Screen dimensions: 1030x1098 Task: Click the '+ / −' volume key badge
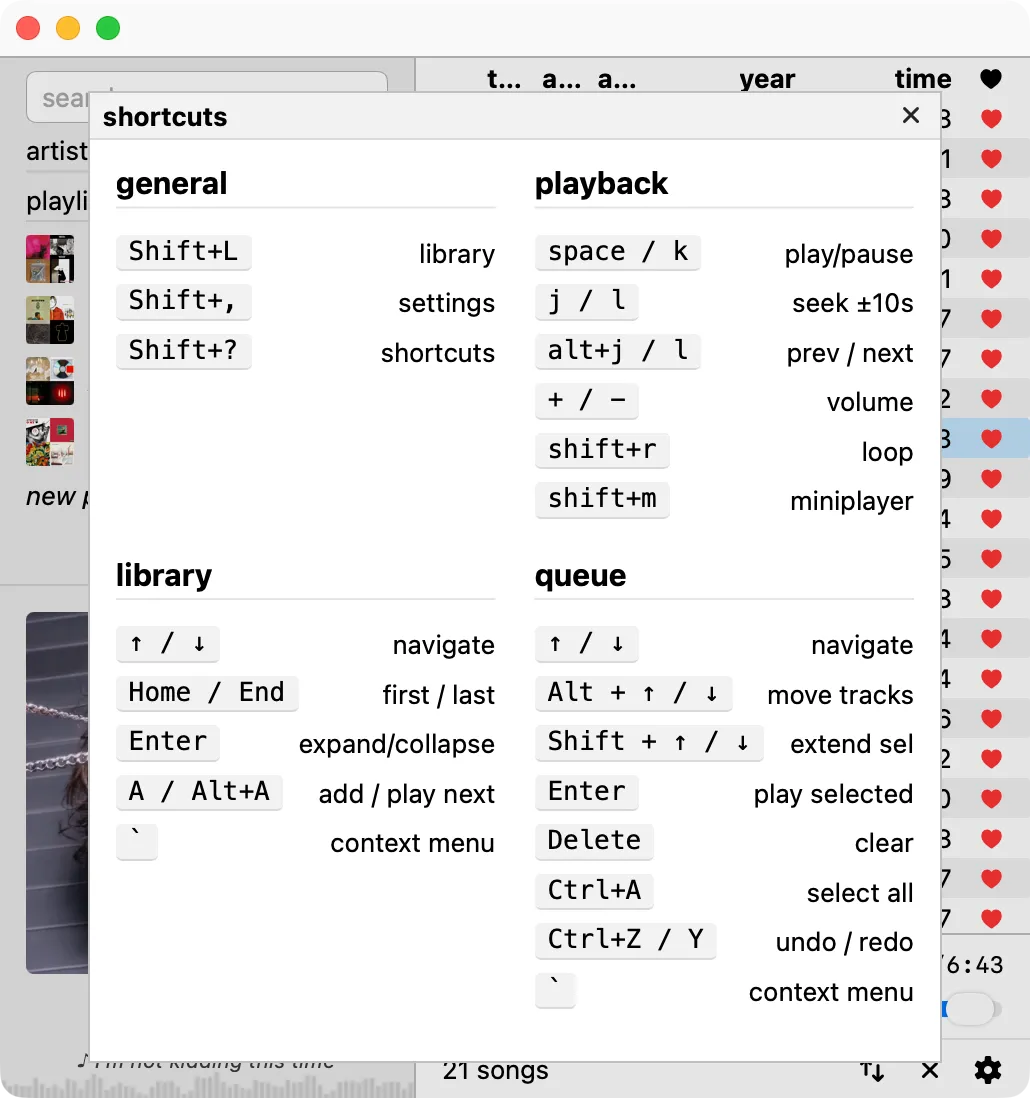[587, 400]
